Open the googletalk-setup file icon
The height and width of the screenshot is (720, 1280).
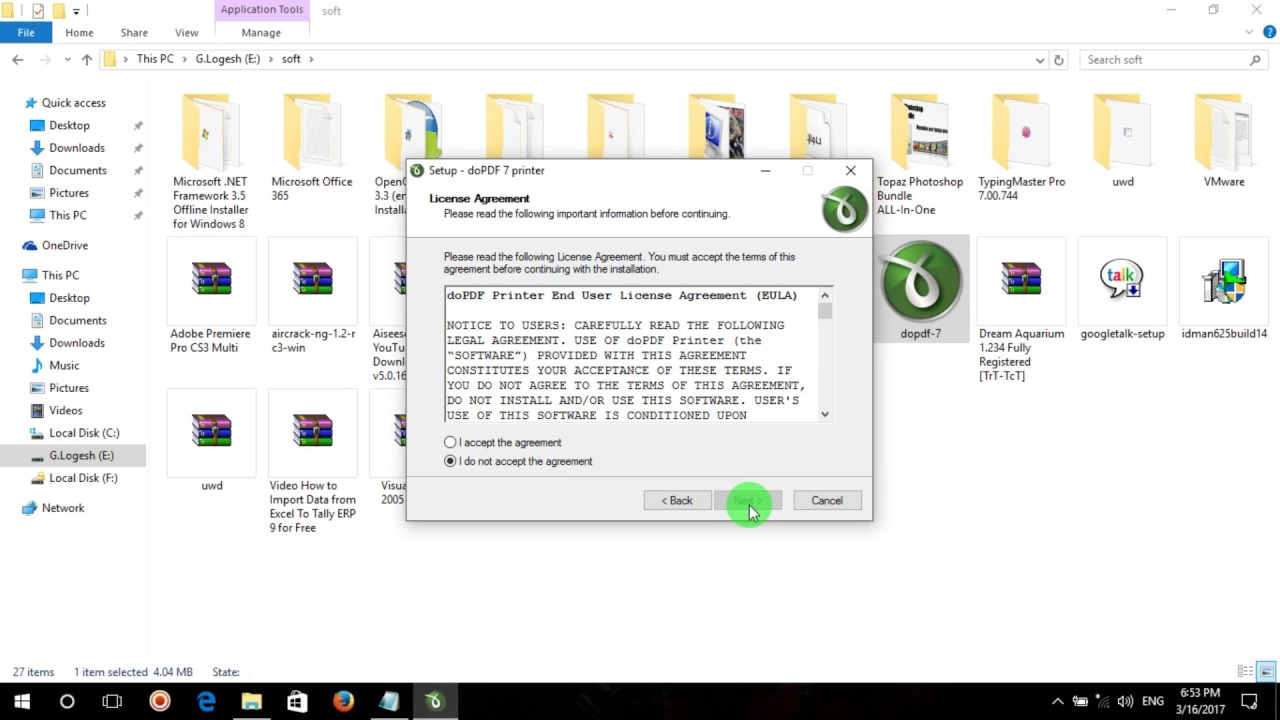(x=1122, y=280)
